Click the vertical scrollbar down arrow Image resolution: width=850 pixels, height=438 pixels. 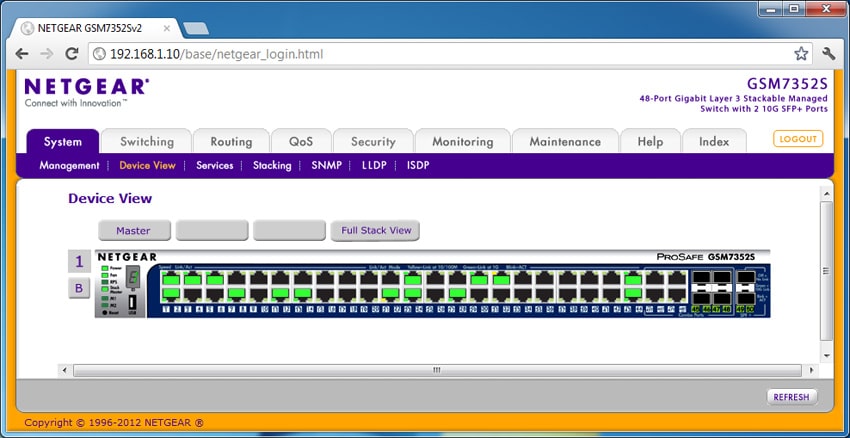click(x=827, y=356)
